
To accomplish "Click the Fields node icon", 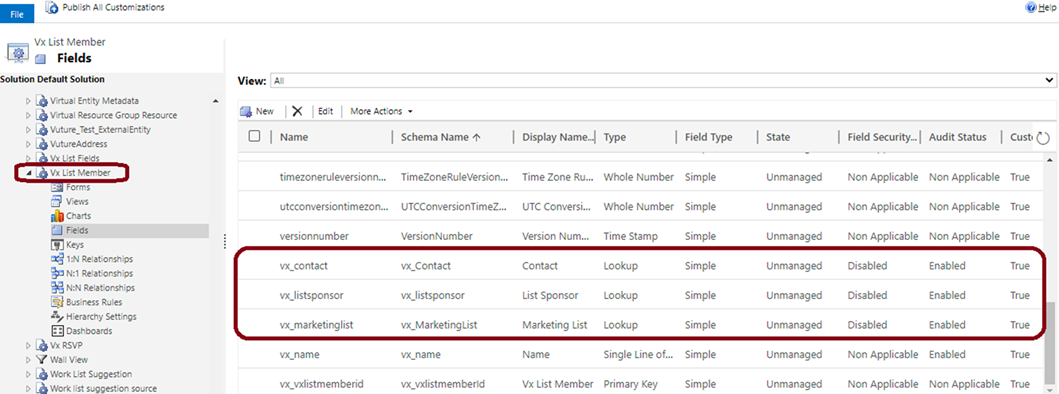I will (57, 230).
